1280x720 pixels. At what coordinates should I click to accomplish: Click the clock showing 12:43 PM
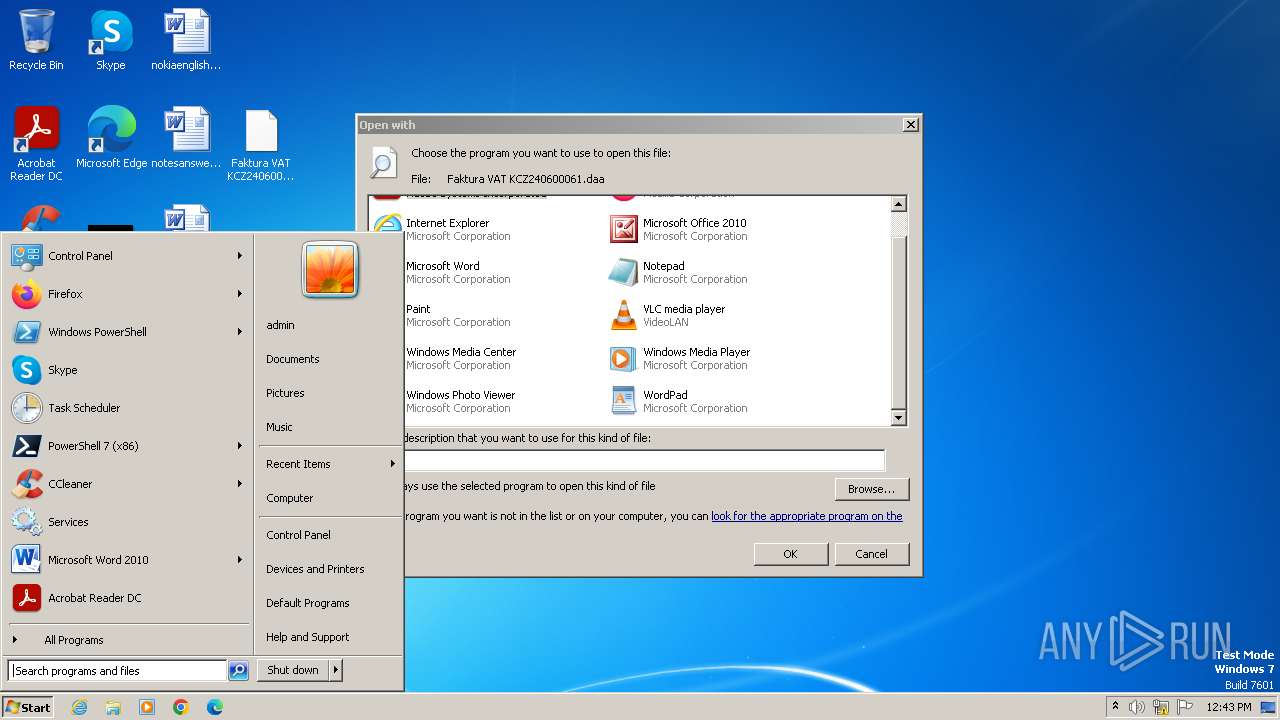click(1228, 707)
